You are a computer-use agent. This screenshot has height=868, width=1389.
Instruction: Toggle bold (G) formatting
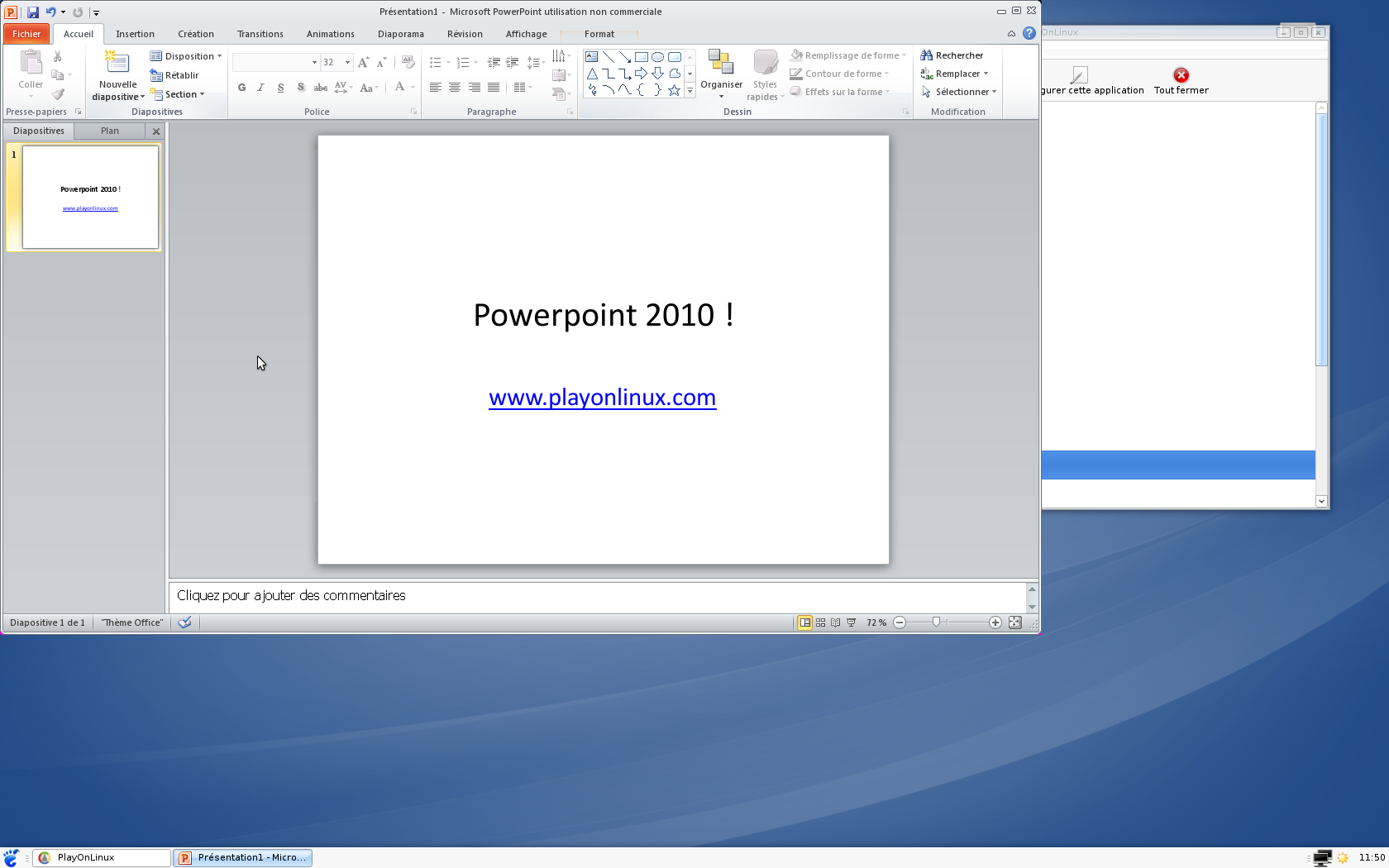241,88
